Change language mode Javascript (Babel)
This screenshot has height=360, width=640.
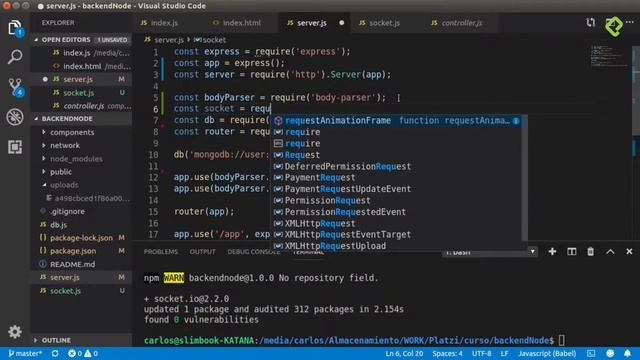pos(547,353)
